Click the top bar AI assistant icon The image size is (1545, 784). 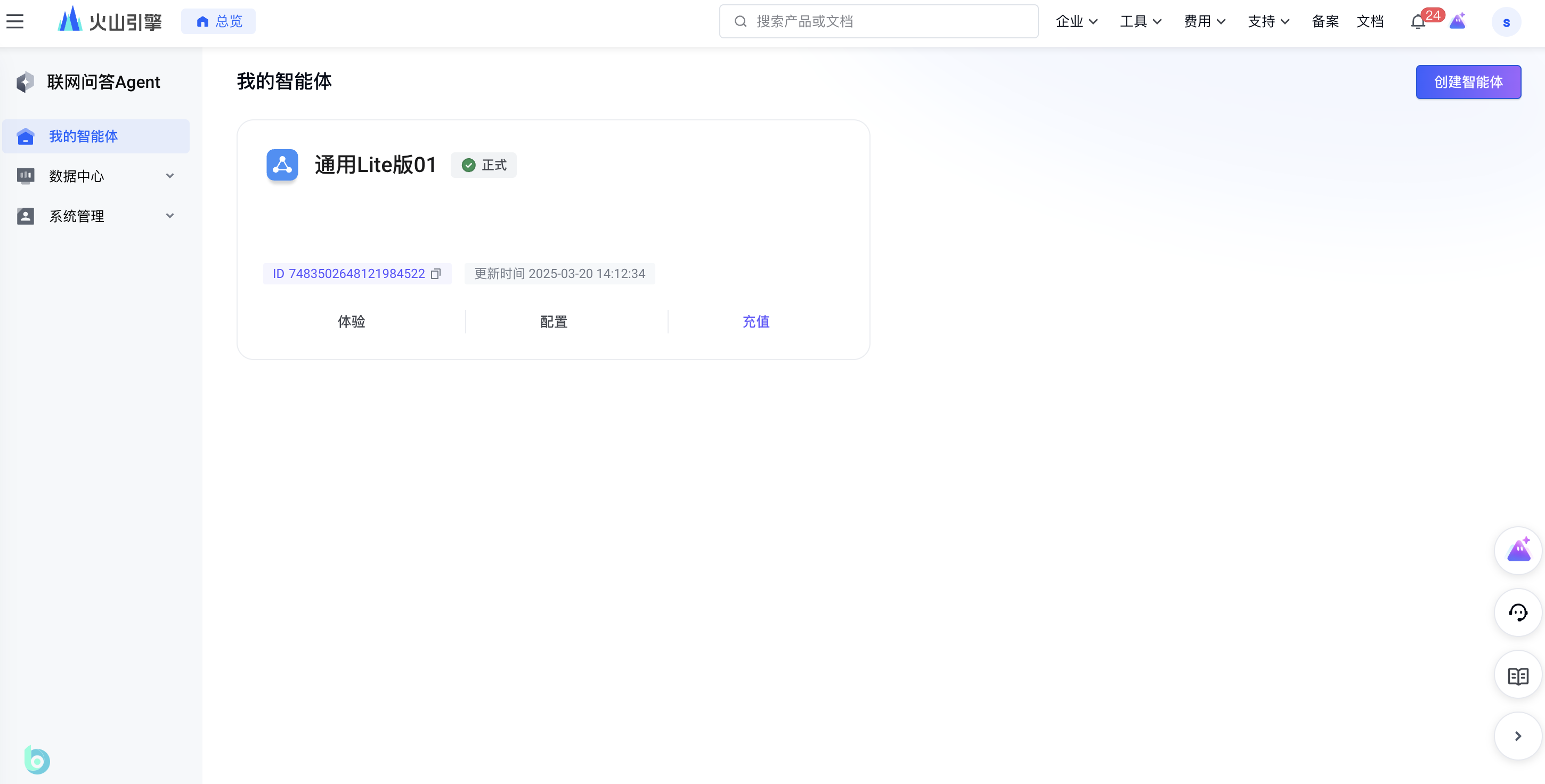(x=1458, y=22)
